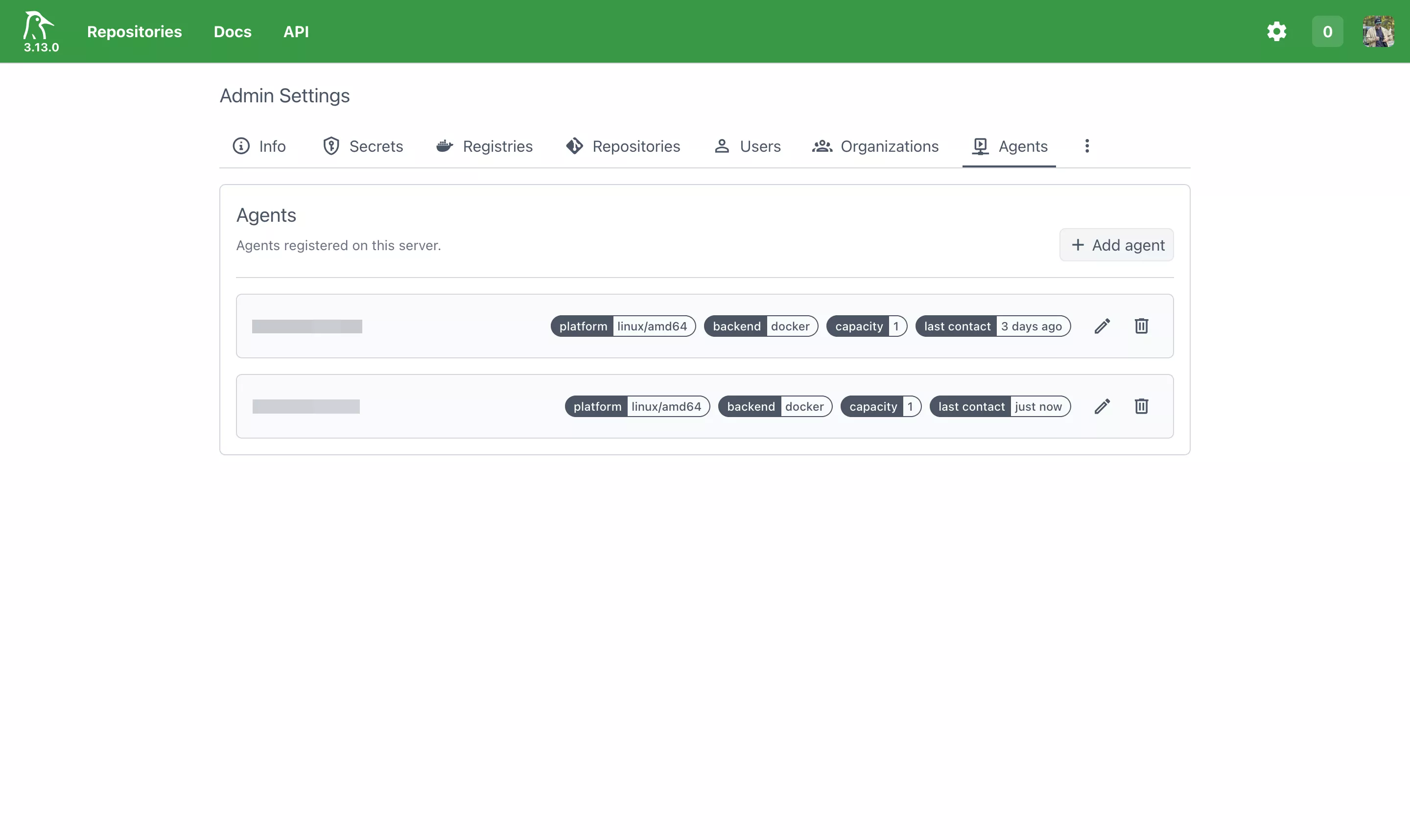Screen dimensions: 1410x840
Task: Open the active pipelines counter showing 0
Action: coord(1327,32)
